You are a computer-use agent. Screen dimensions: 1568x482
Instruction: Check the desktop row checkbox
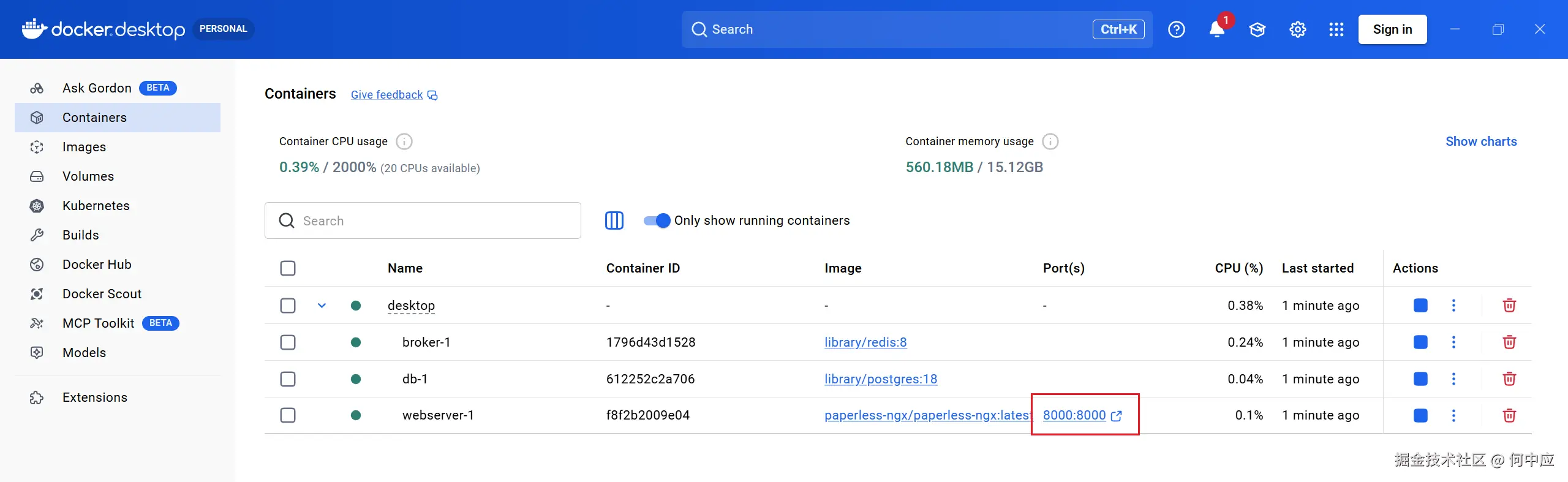(288, 305)
